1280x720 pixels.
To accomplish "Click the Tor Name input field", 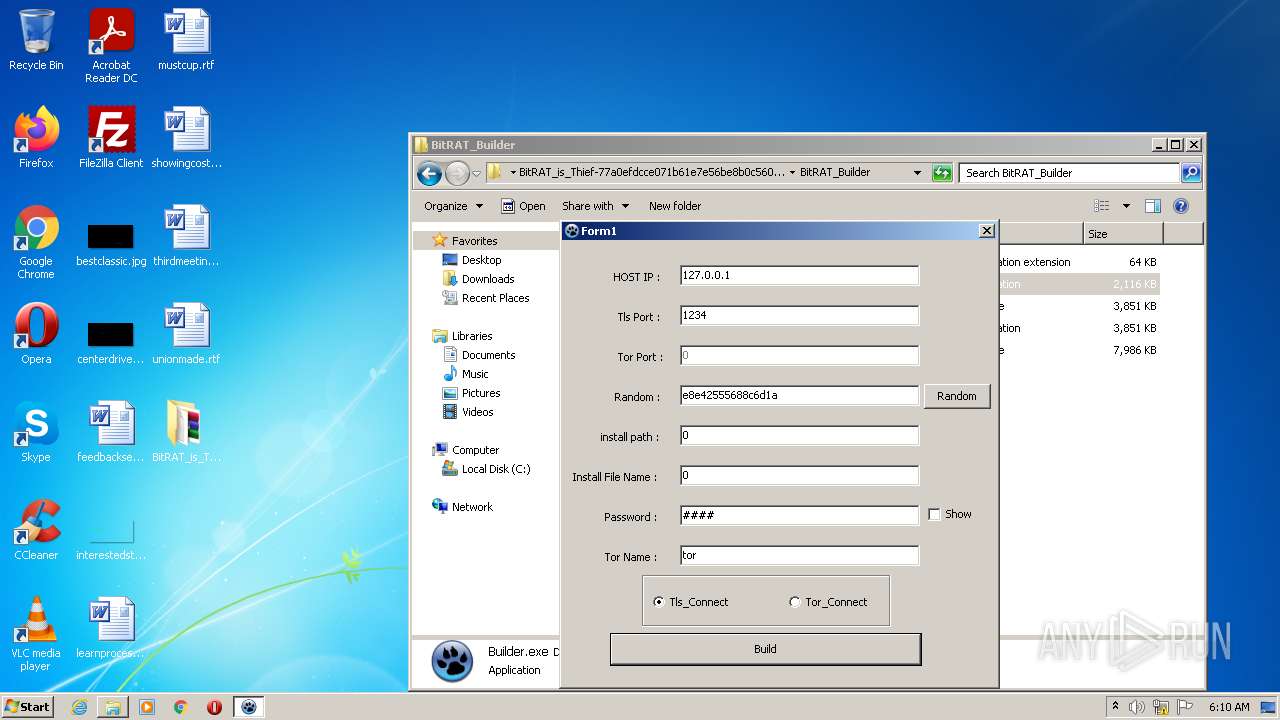I will [x=799, y=555].
